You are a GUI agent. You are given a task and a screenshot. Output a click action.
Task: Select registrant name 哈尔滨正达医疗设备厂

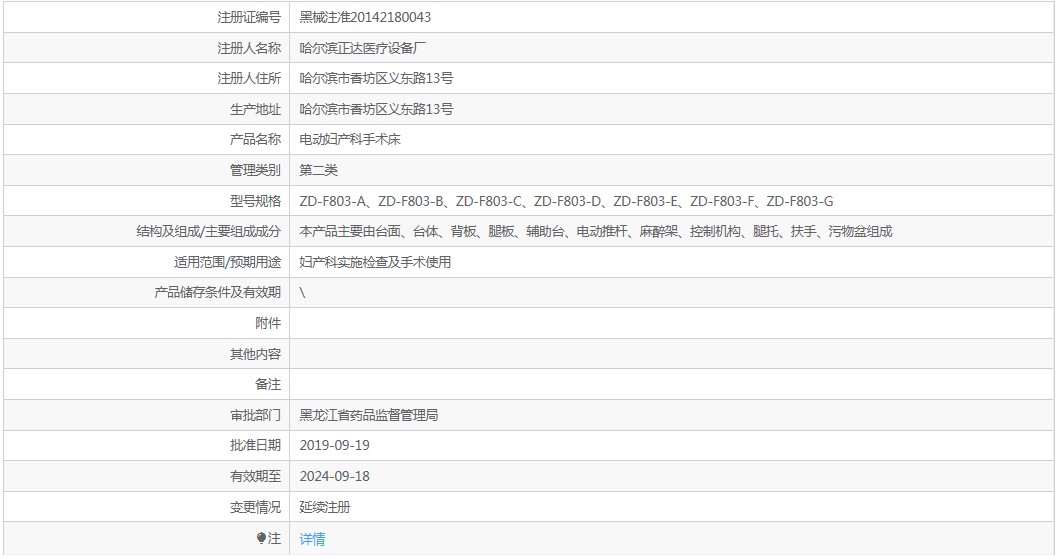[x=363, y=48]
